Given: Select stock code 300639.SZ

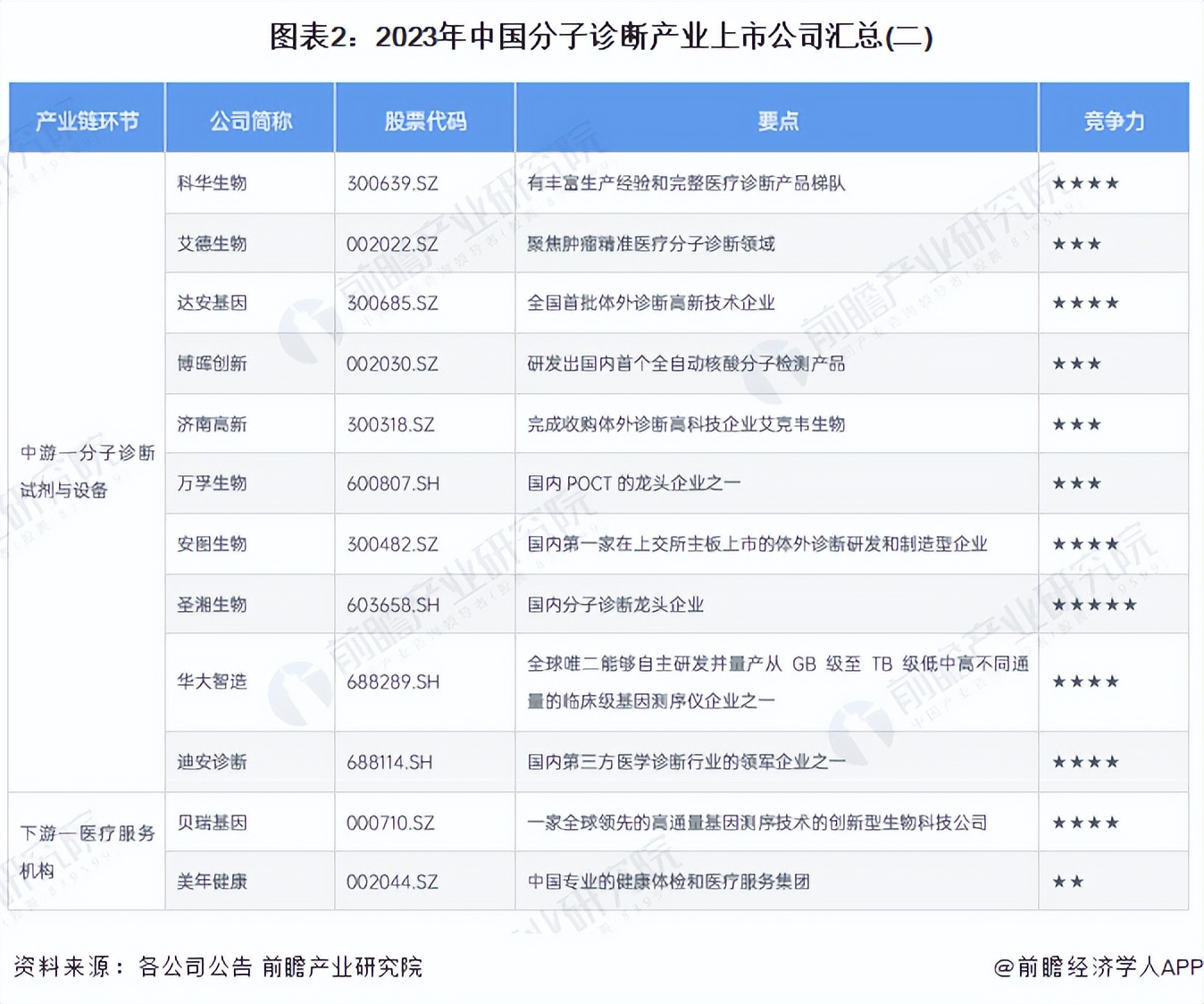Looking at the screenshot, I should [x=392, y=183].
